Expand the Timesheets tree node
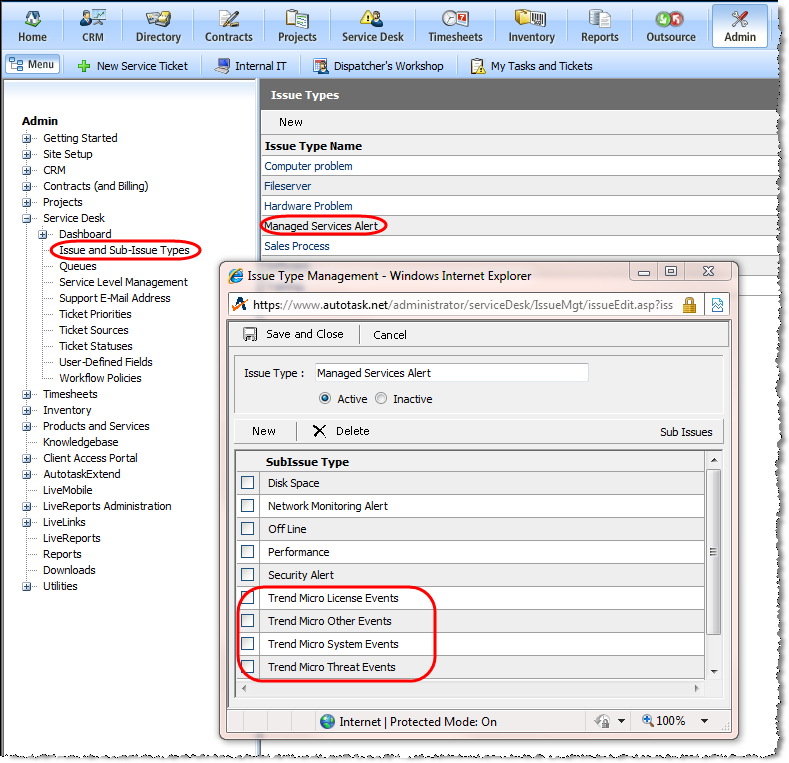This screenshot has width=789, height=763. point(27,394)
